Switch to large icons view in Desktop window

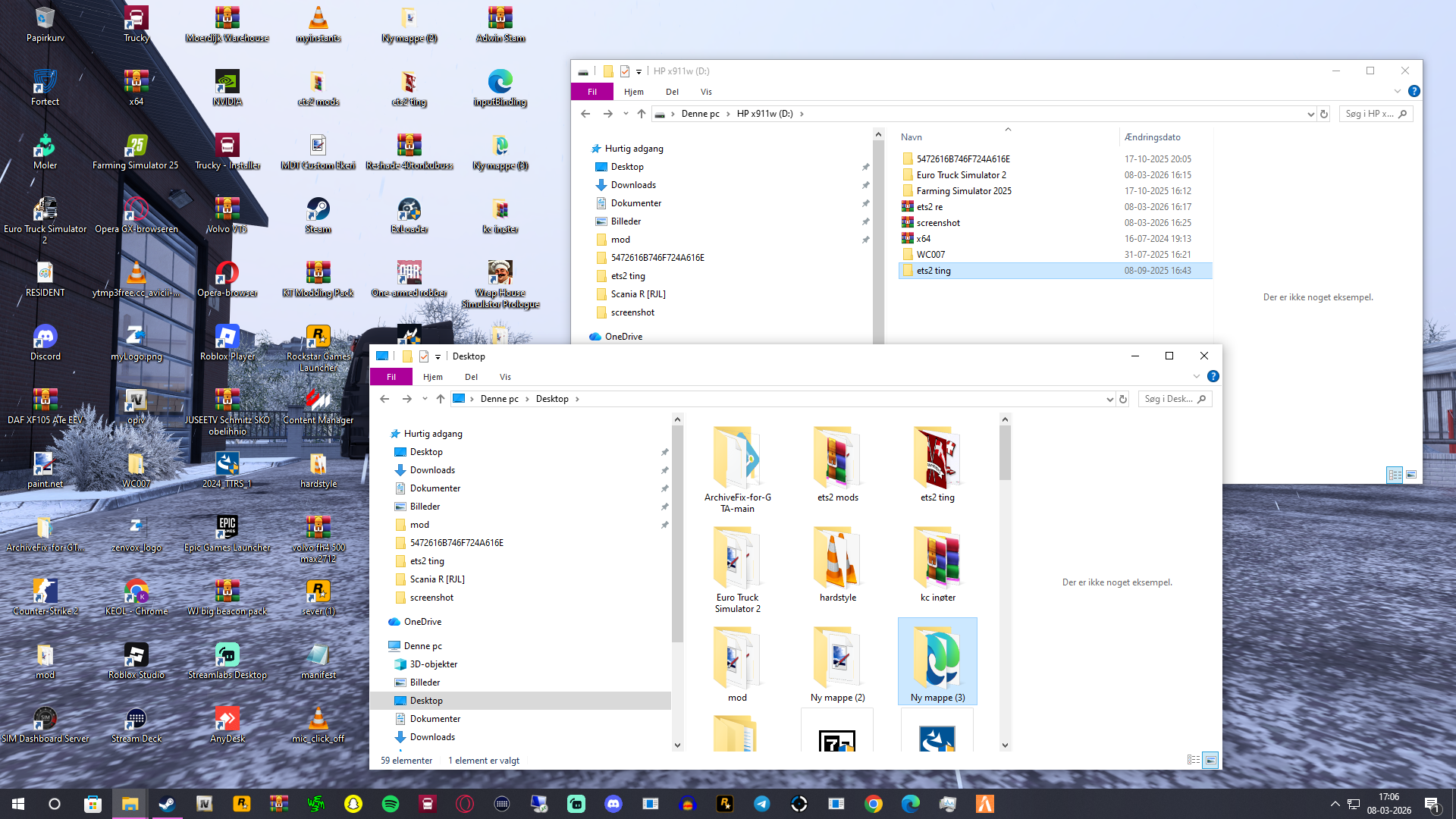[1210, 760]
